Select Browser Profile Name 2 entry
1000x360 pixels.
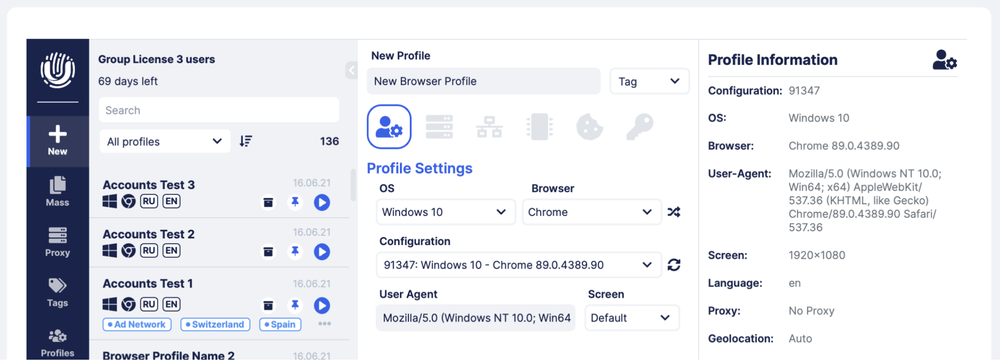click(168, 355)
